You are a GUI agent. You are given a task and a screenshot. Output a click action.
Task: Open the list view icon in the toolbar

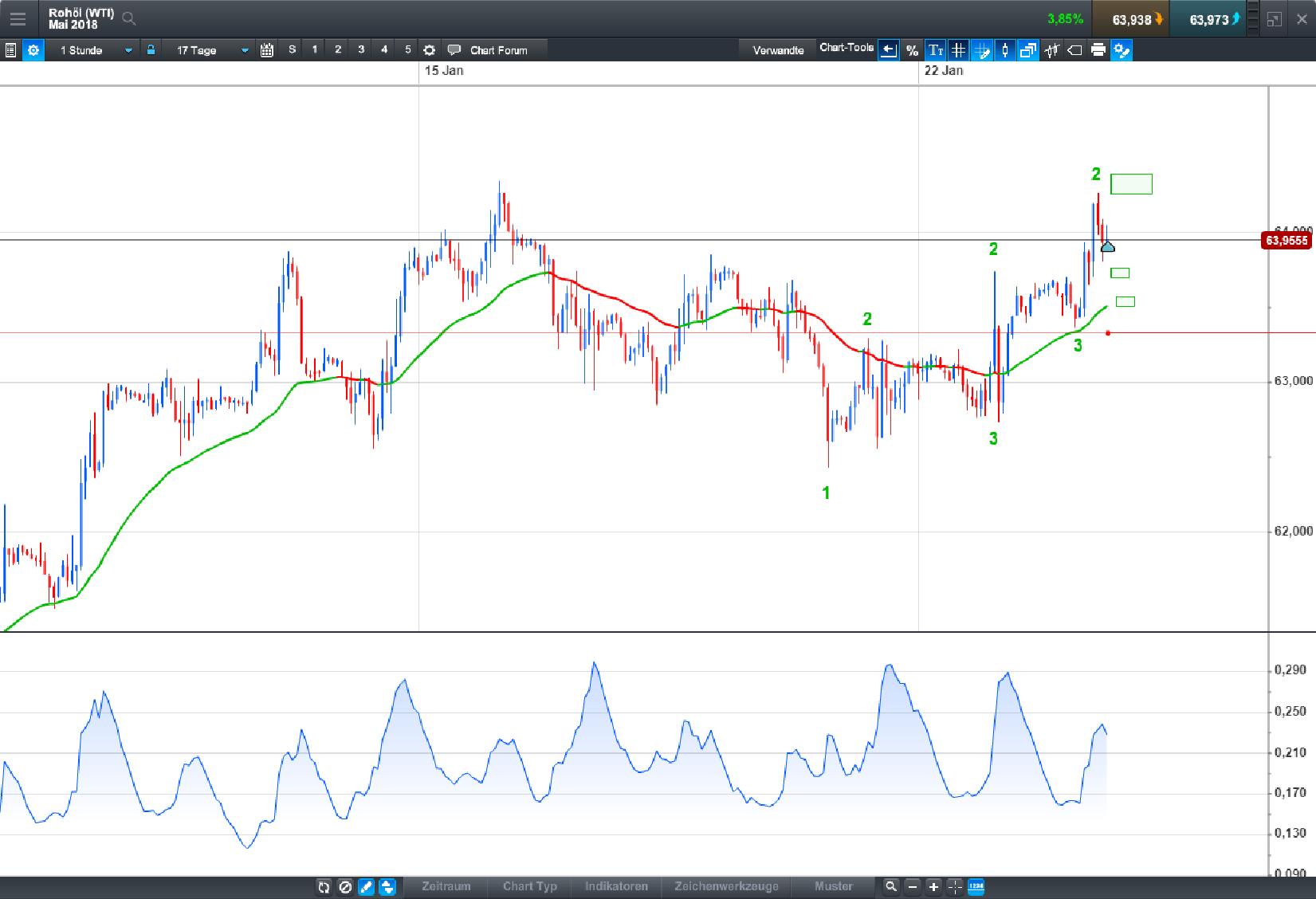10,50
